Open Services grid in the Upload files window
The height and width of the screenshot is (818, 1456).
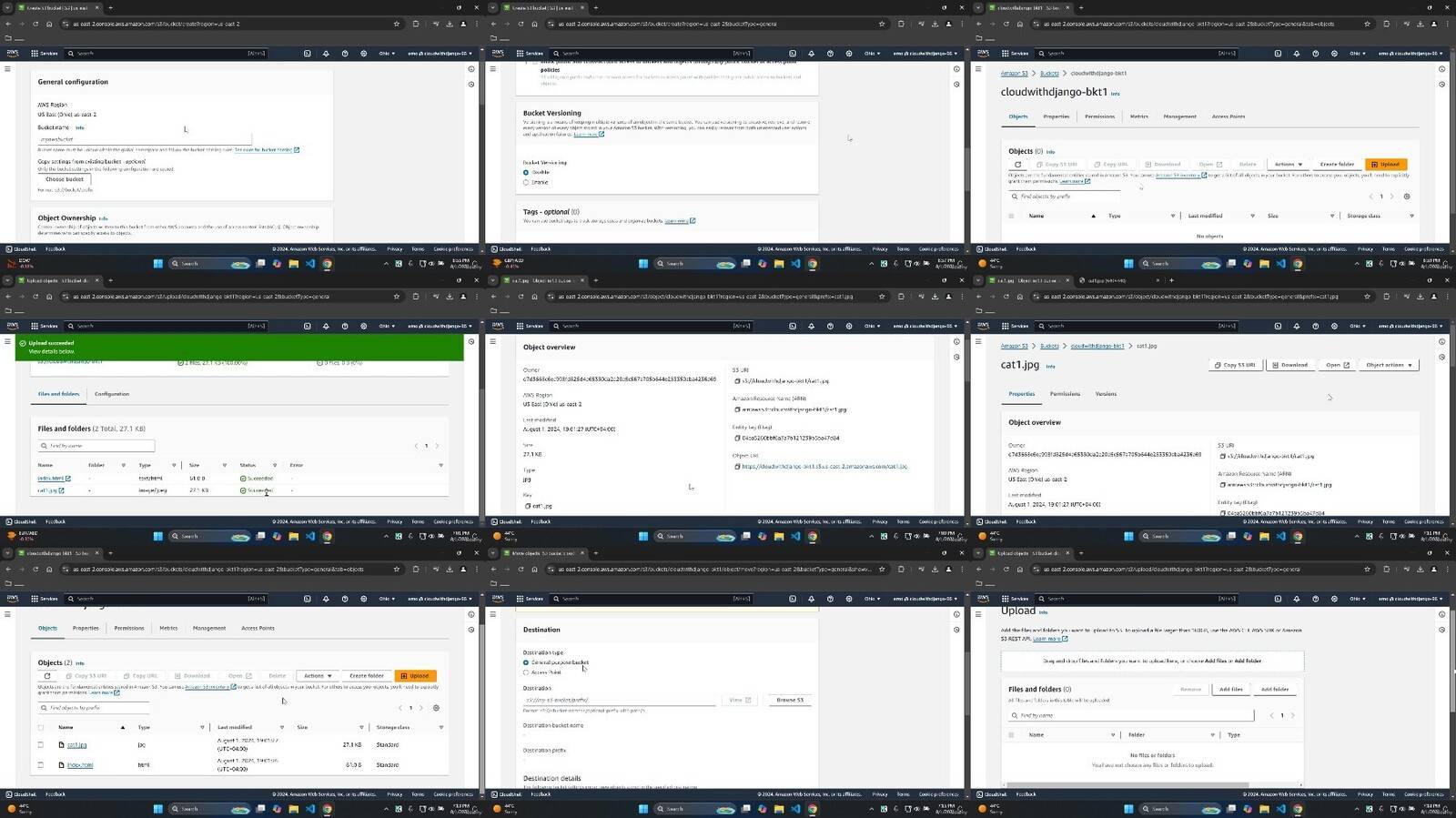1016,599
